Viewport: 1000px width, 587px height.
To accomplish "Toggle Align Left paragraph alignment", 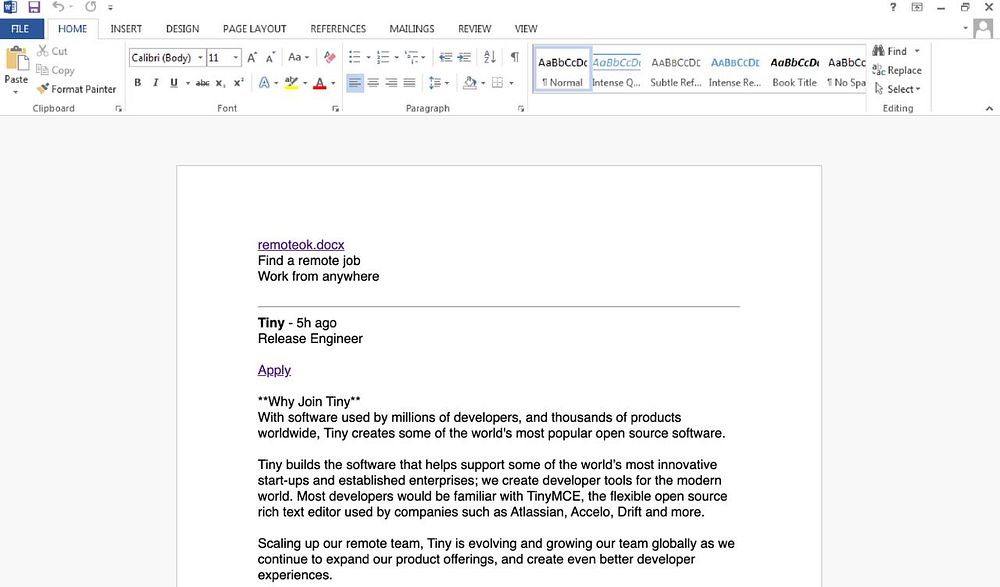I will click(355, 83).
